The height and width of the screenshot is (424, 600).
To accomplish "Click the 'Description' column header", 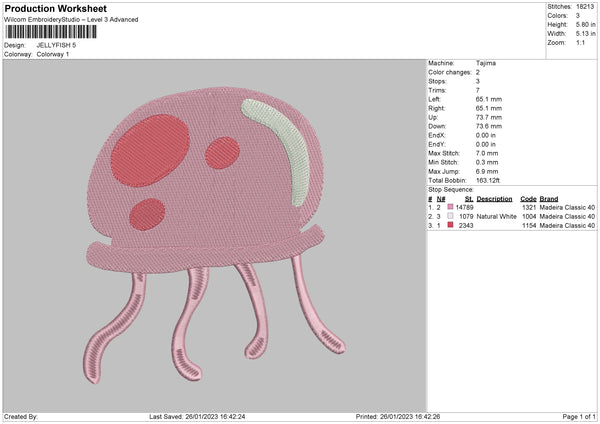I will coord(494,199).
